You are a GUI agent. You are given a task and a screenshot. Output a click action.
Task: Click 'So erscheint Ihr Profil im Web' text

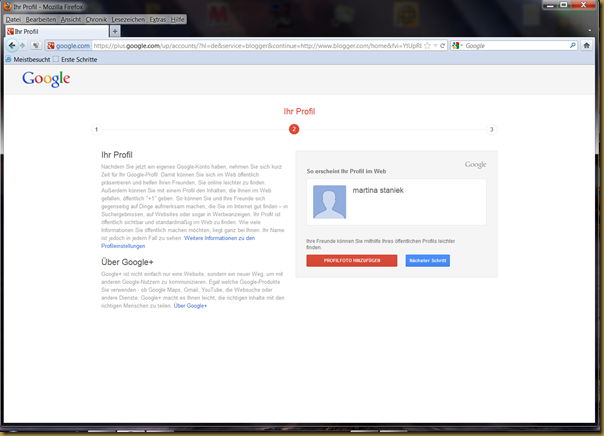(346, 171)
